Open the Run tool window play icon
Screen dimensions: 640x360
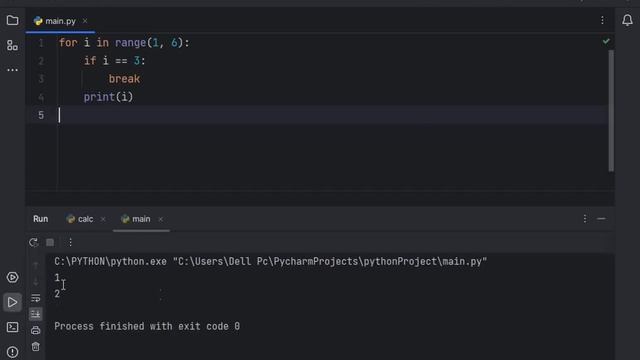point(12,302)
